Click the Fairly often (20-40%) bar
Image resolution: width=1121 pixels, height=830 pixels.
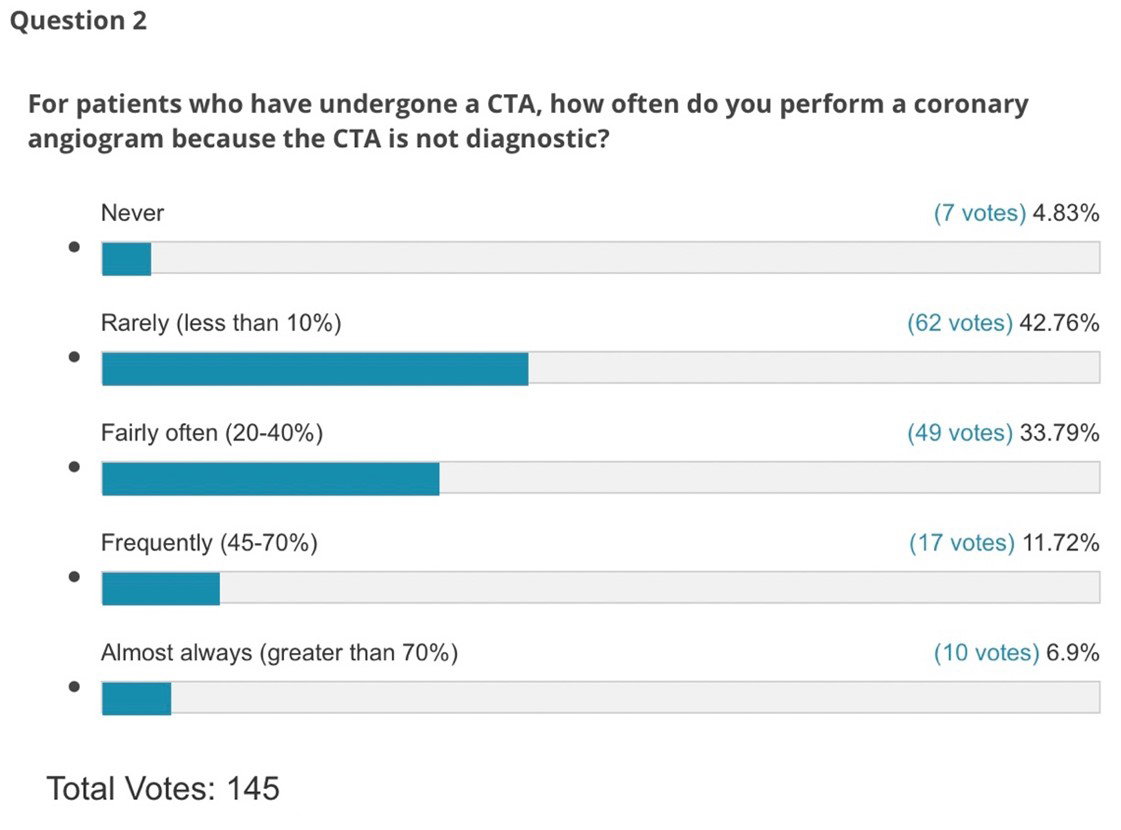tap(600, 478)
